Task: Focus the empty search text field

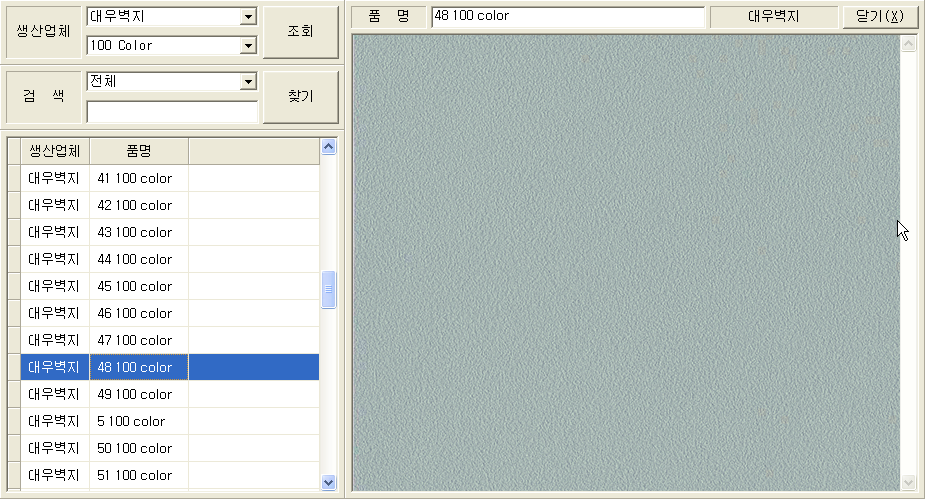Action: coord(172,111)
